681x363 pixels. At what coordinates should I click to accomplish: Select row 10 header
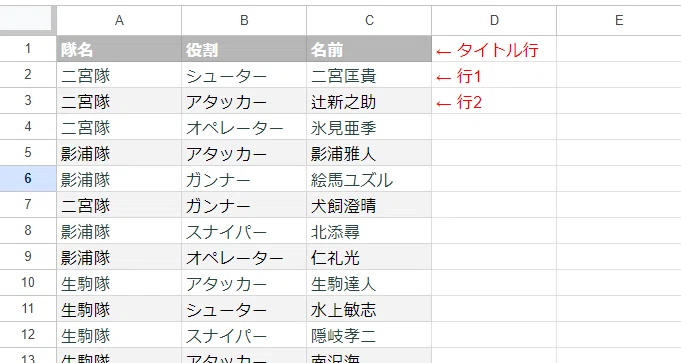pyautogui.click(x=28, y=283)
